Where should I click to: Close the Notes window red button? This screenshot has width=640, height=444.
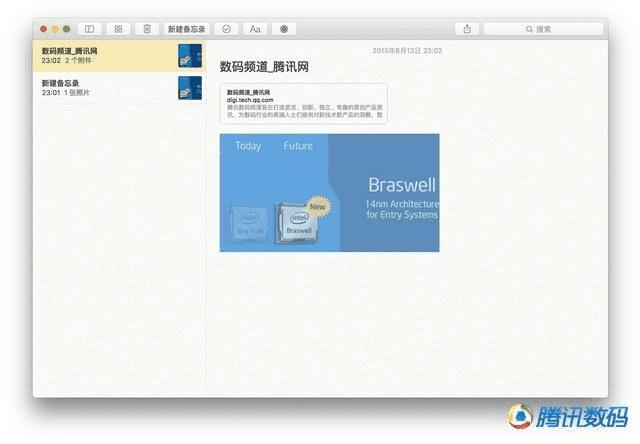[x=43, y=29]
